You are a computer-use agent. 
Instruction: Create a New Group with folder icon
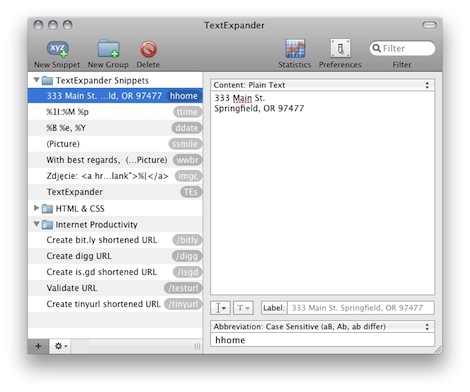point(108,49)
